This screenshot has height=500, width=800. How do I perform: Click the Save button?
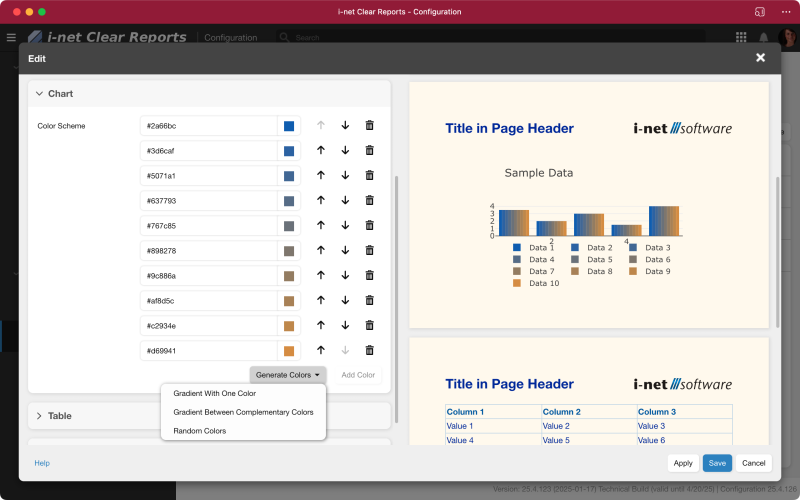pos(717,463)
